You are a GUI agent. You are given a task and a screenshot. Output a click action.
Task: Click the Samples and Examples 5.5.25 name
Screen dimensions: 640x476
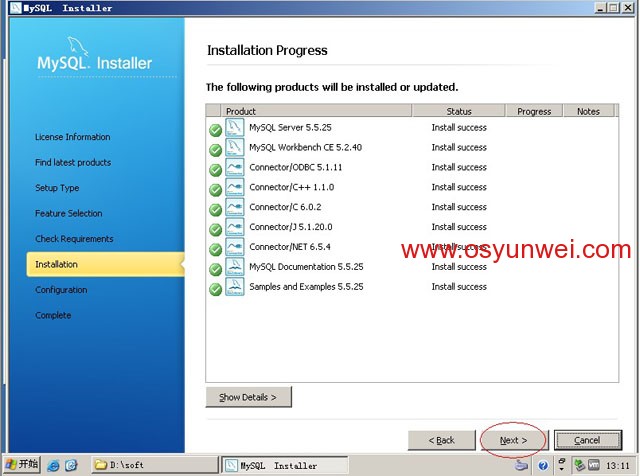pos(306,287)
